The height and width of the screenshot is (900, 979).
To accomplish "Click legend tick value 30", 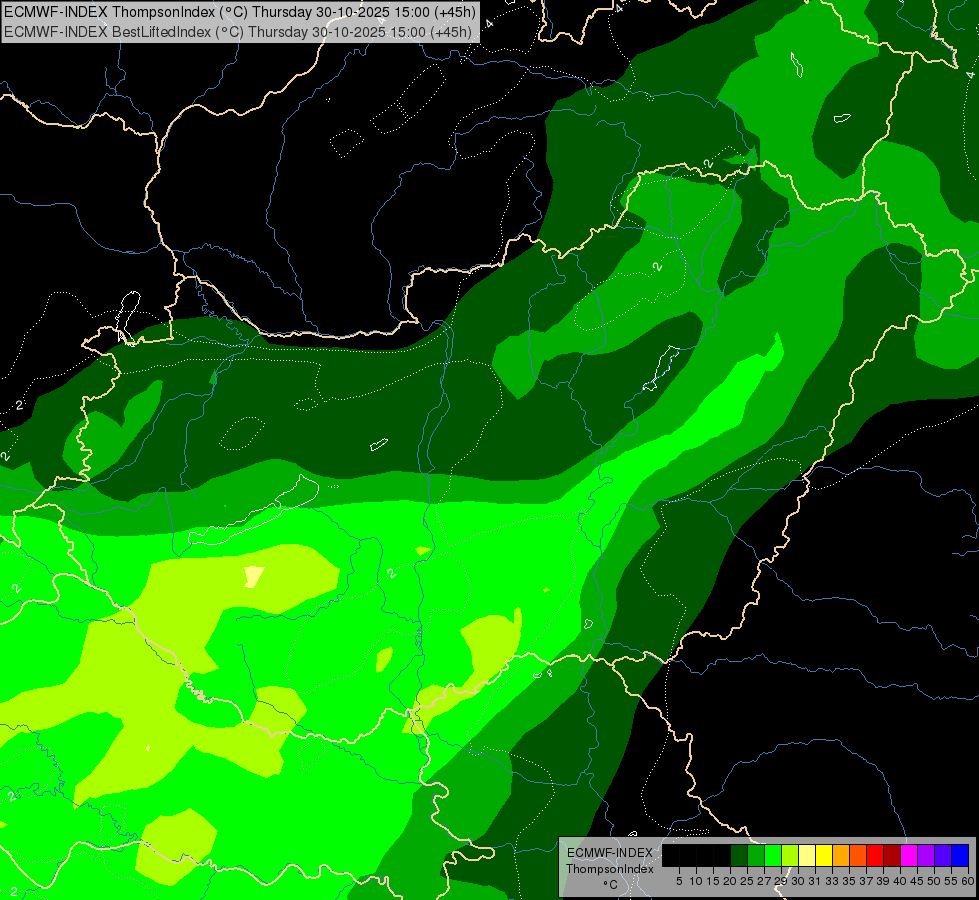I will pos(798,881).
